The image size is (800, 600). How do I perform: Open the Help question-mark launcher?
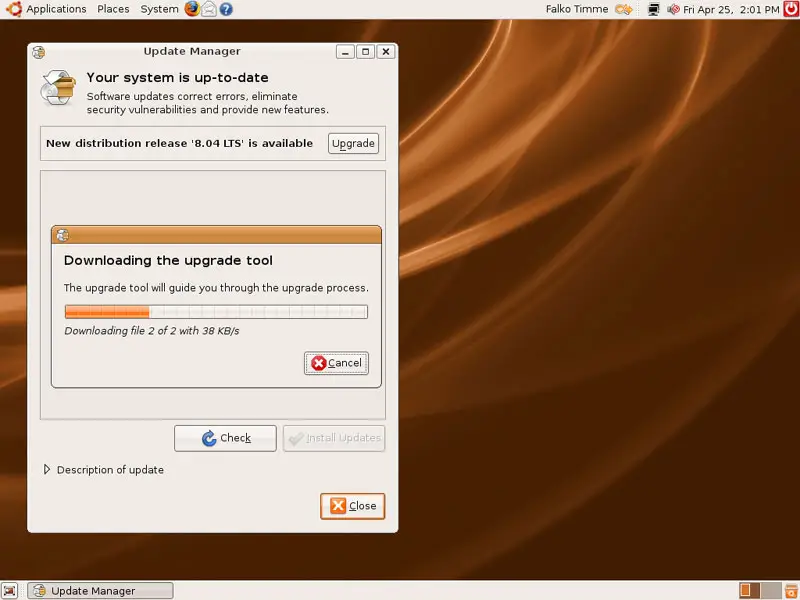tap(226, 9)
